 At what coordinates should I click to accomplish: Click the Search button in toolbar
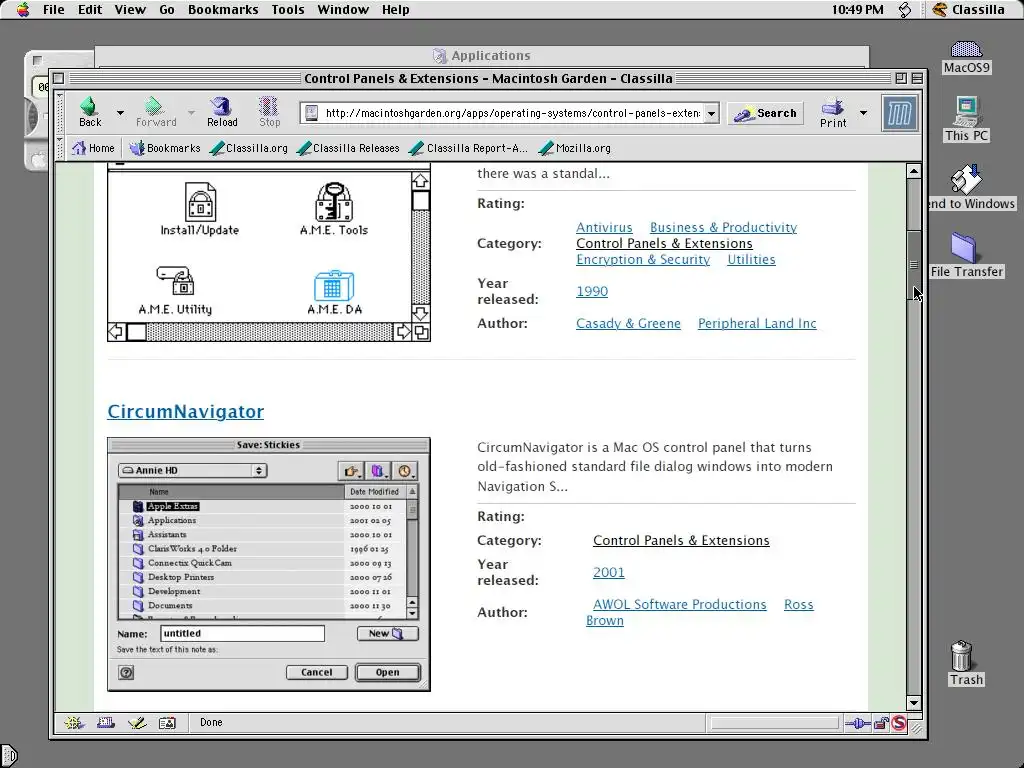pyautogui.click(x=765, y=114)
